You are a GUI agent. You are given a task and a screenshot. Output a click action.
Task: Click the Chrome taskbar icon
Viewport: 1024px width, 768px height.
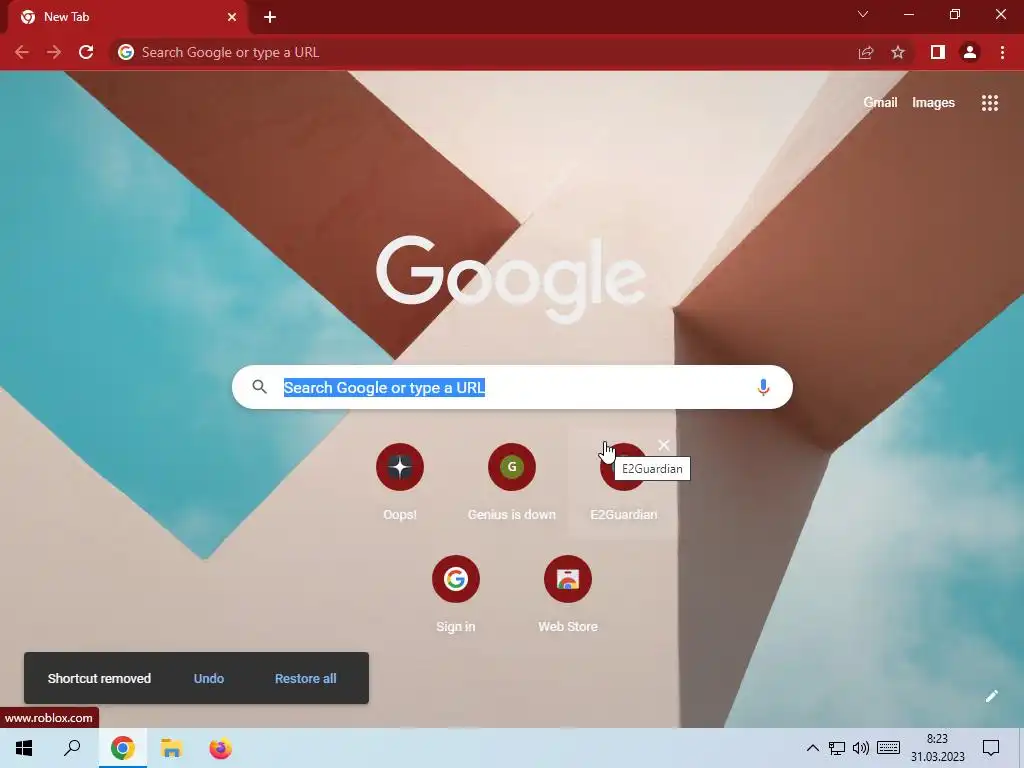point(123,748)
